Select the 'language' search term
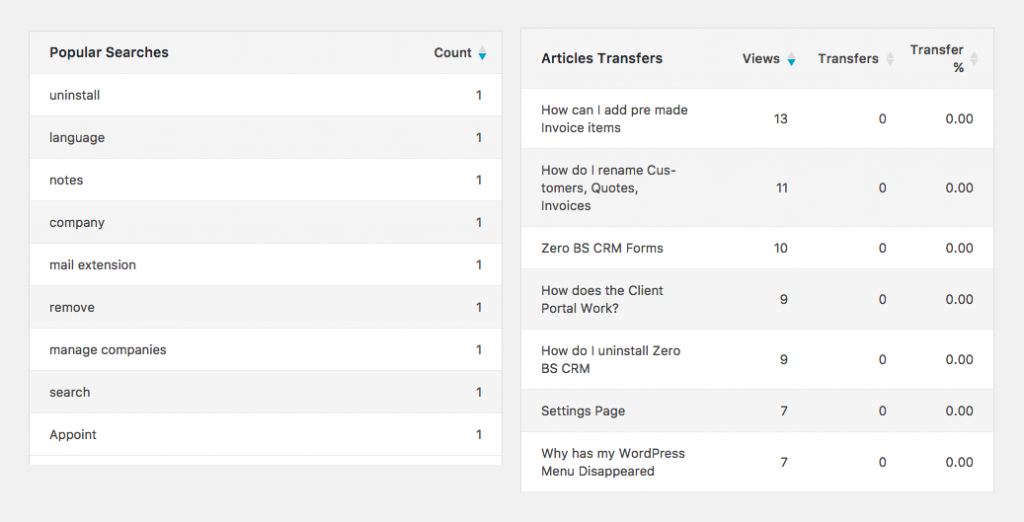1024x522 pixels. (x=77, y=138)
